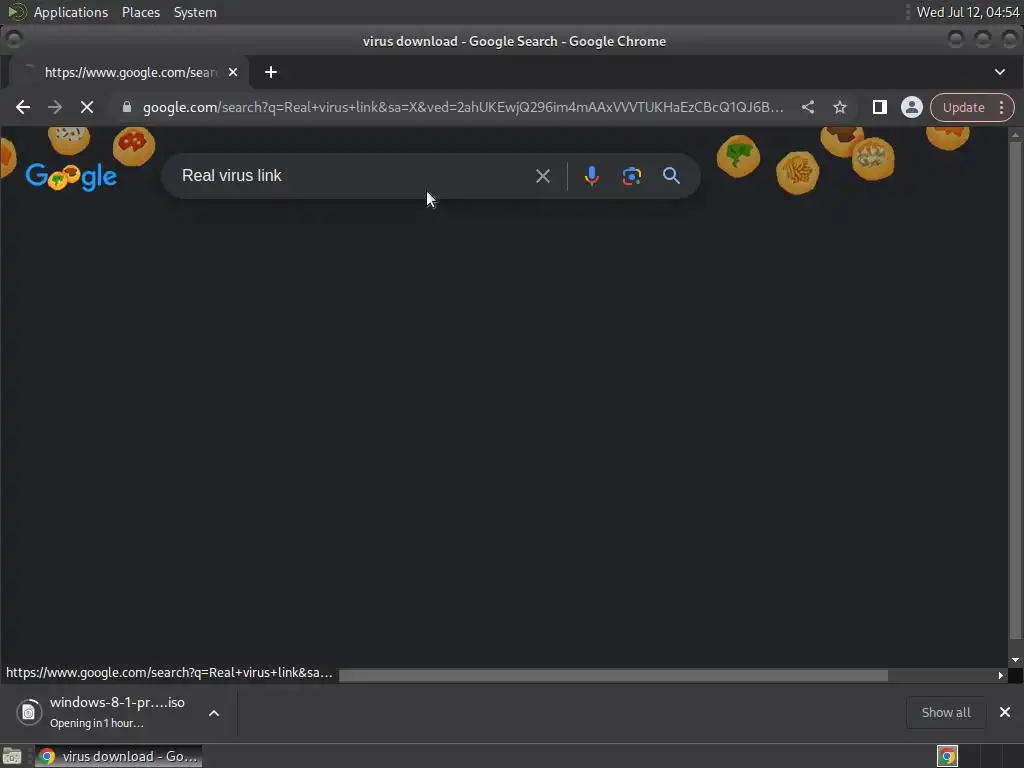Open the Places menu

141,12
